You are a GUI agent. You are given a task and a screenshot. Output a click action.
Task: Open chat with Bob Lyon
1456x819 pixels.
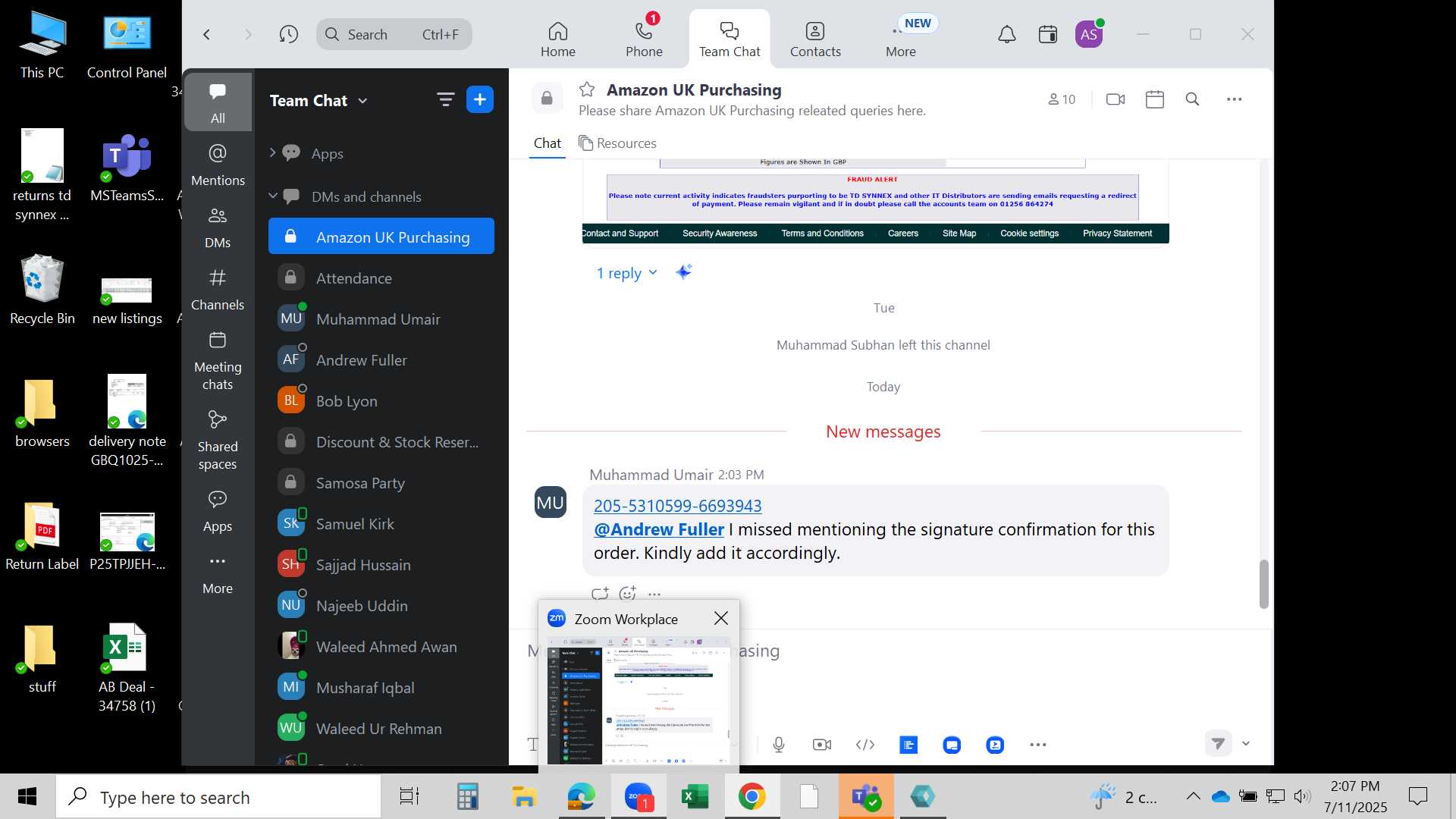coord(381,400)
